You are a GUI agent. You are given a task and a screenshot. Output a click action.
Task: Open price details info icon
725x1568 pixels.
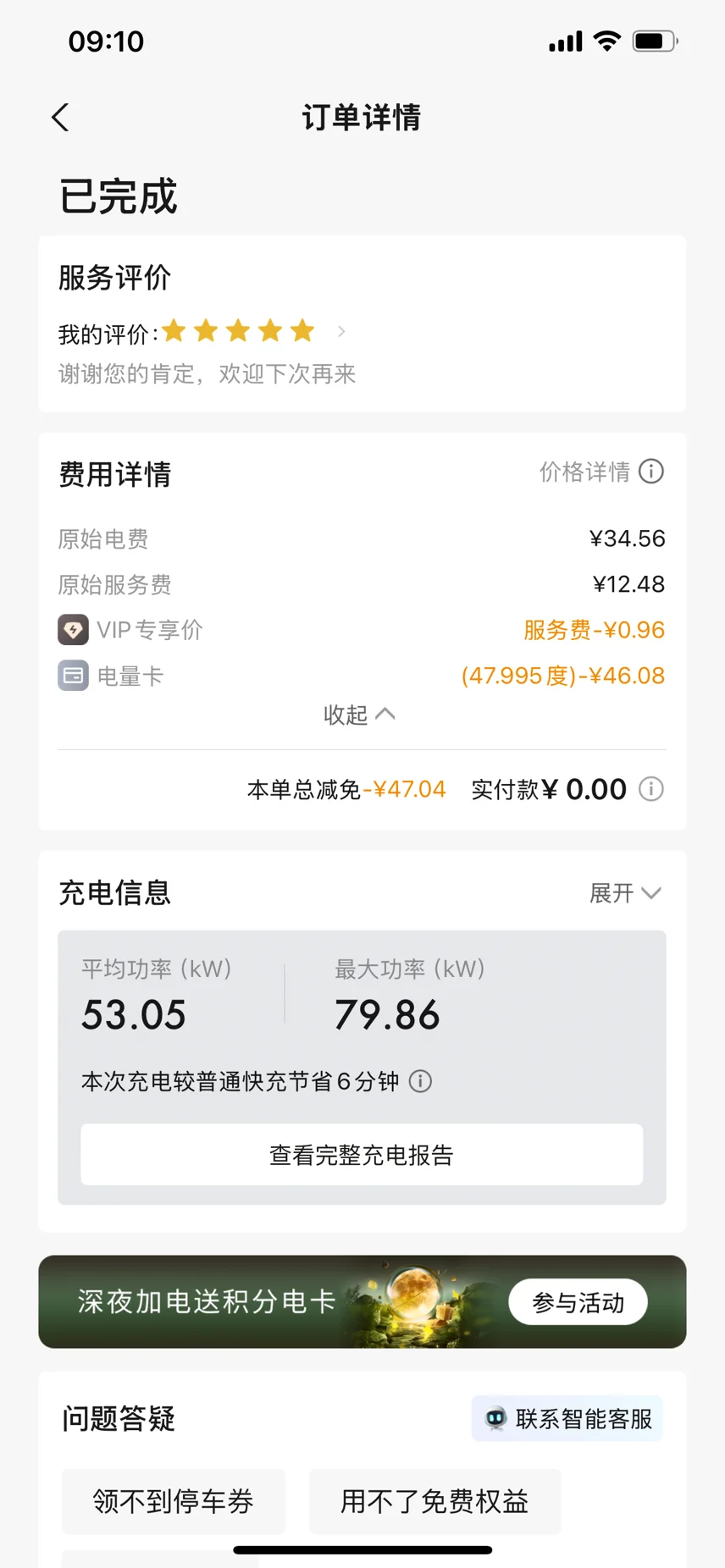tap(651, 472)
